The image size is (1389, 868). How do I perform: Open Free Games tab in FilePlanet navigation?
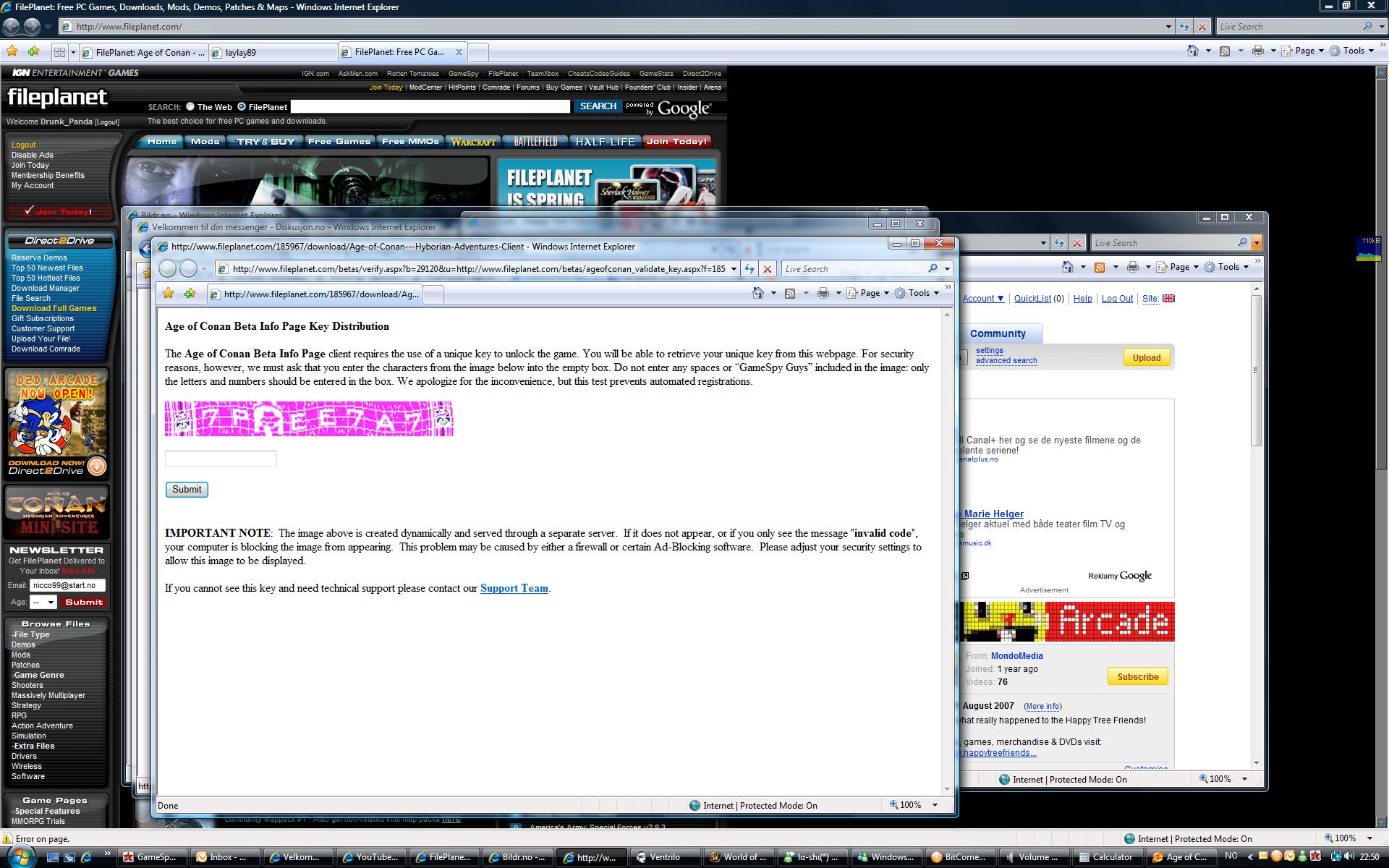(x=339, y=142)
